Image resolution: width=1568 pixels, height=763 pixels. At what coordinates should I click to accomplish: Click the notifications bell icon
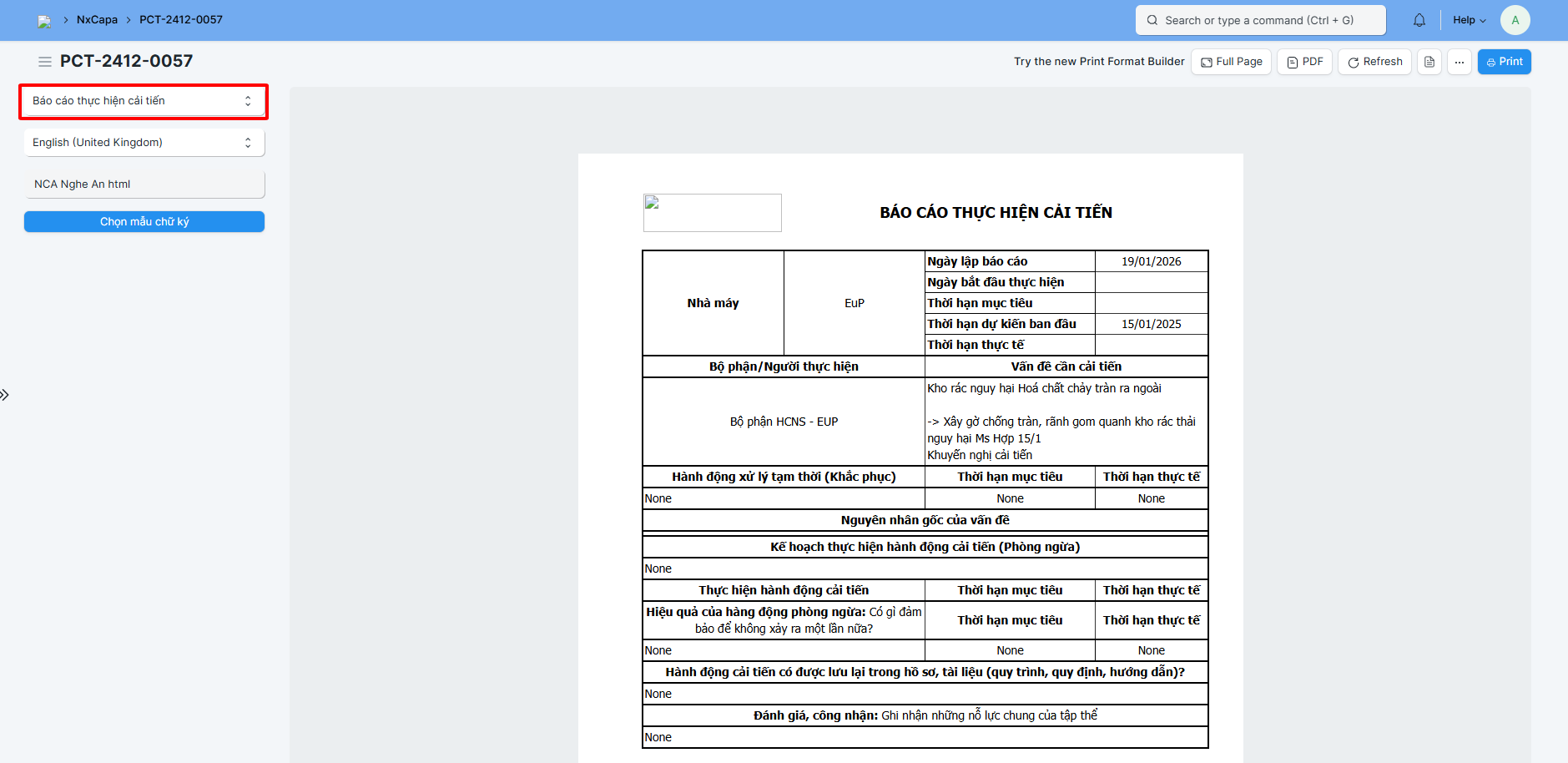coord(1419,20)
